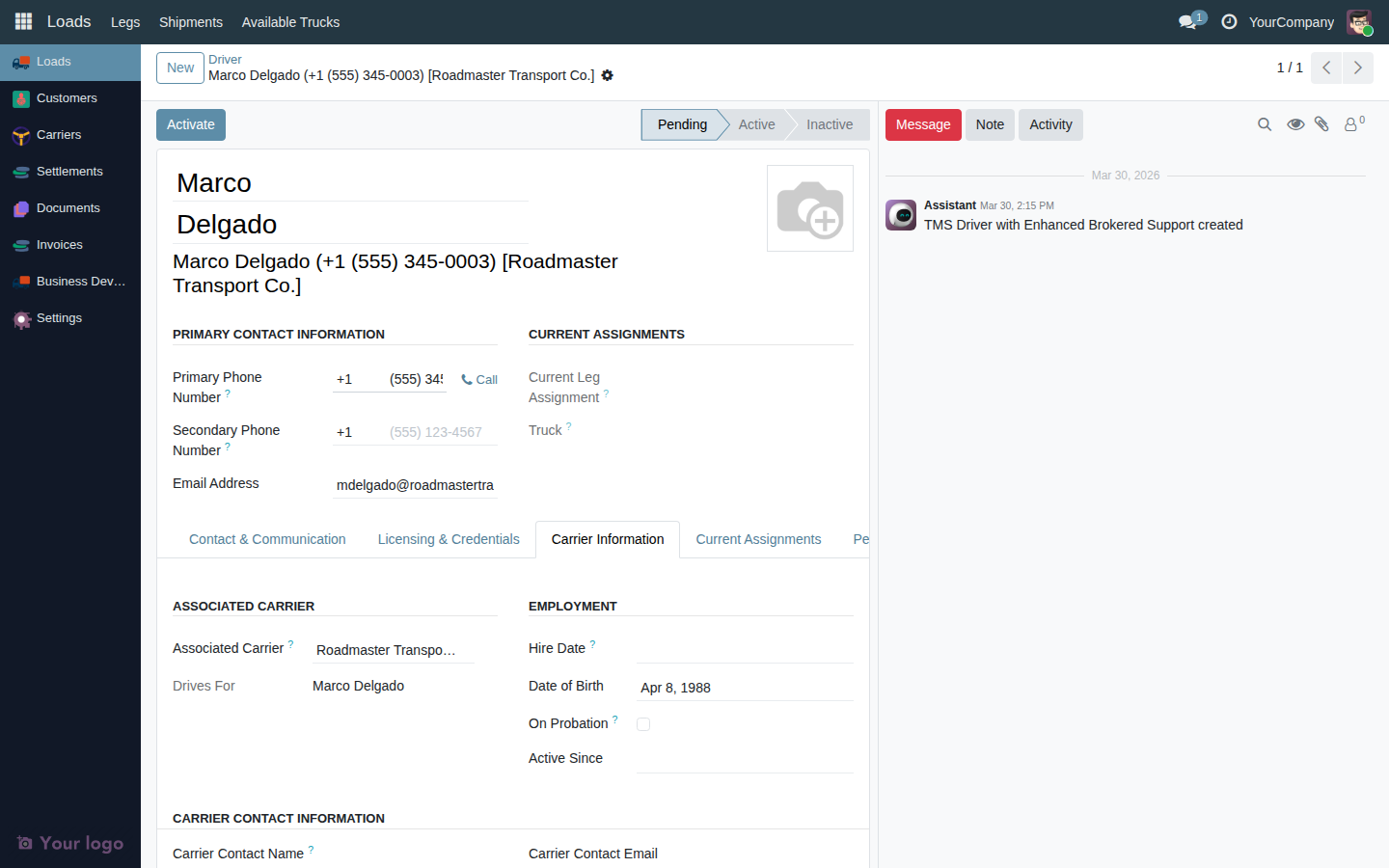
Task: Open the user avatar menu
Action: [x=1359, y=21]
